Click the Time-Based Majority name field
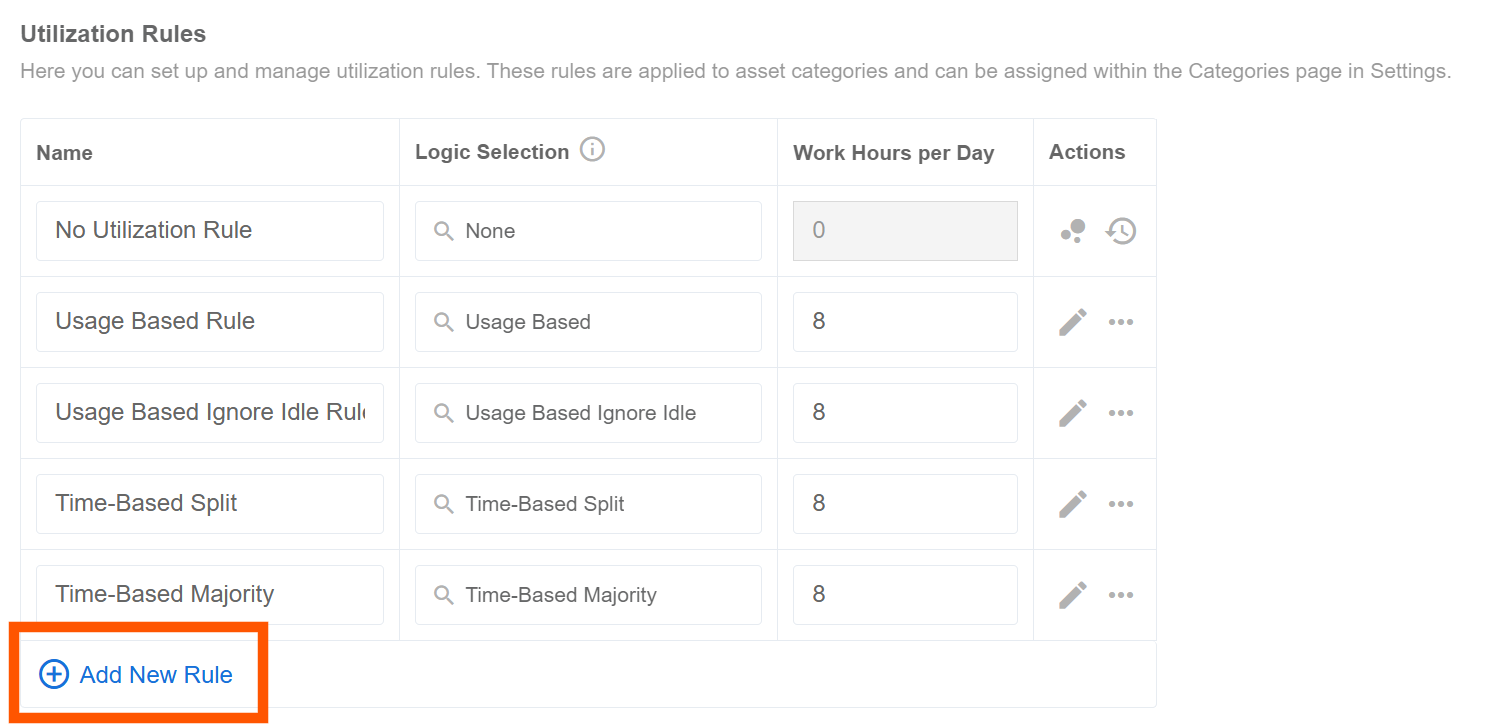1489x724 pixels. [x=210, y=595]
